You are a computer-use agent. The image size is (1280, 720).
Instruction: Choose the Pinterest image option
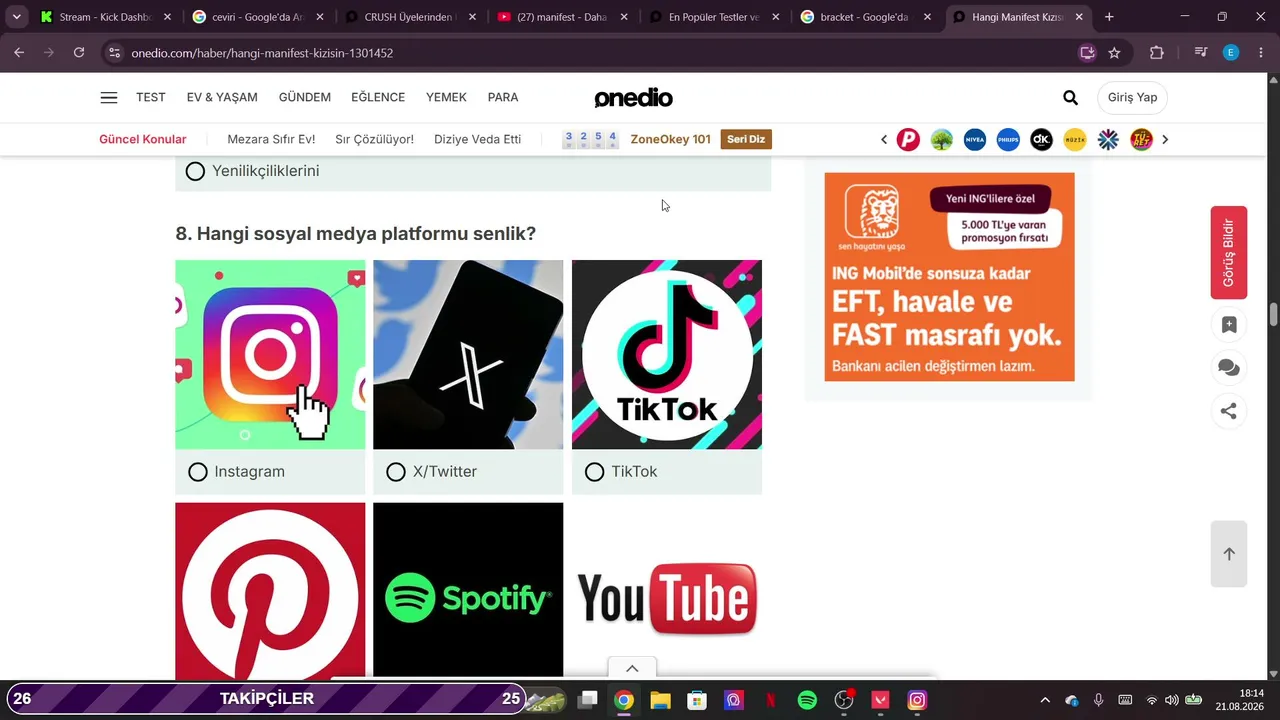(x=270, y=591)
